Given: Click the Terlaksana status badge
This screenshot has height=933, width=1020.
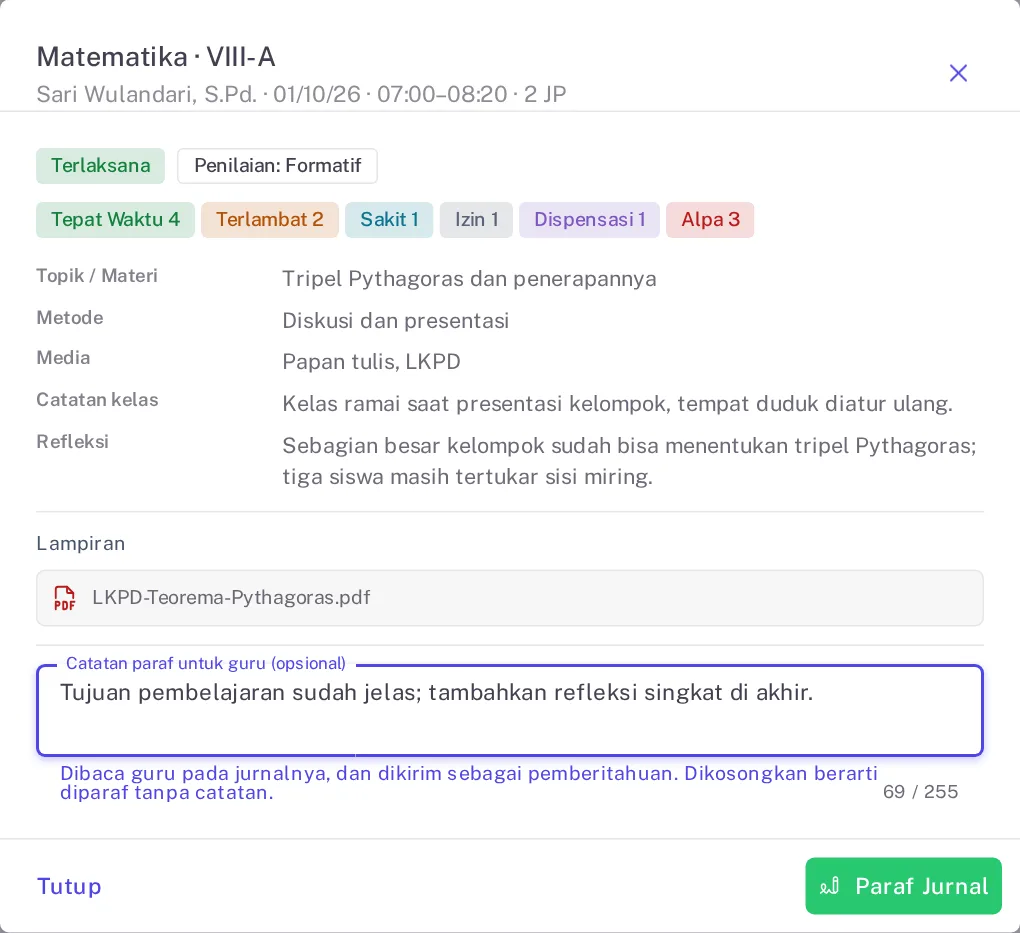Looking at the screenshot, I should (x=101, y=165).
